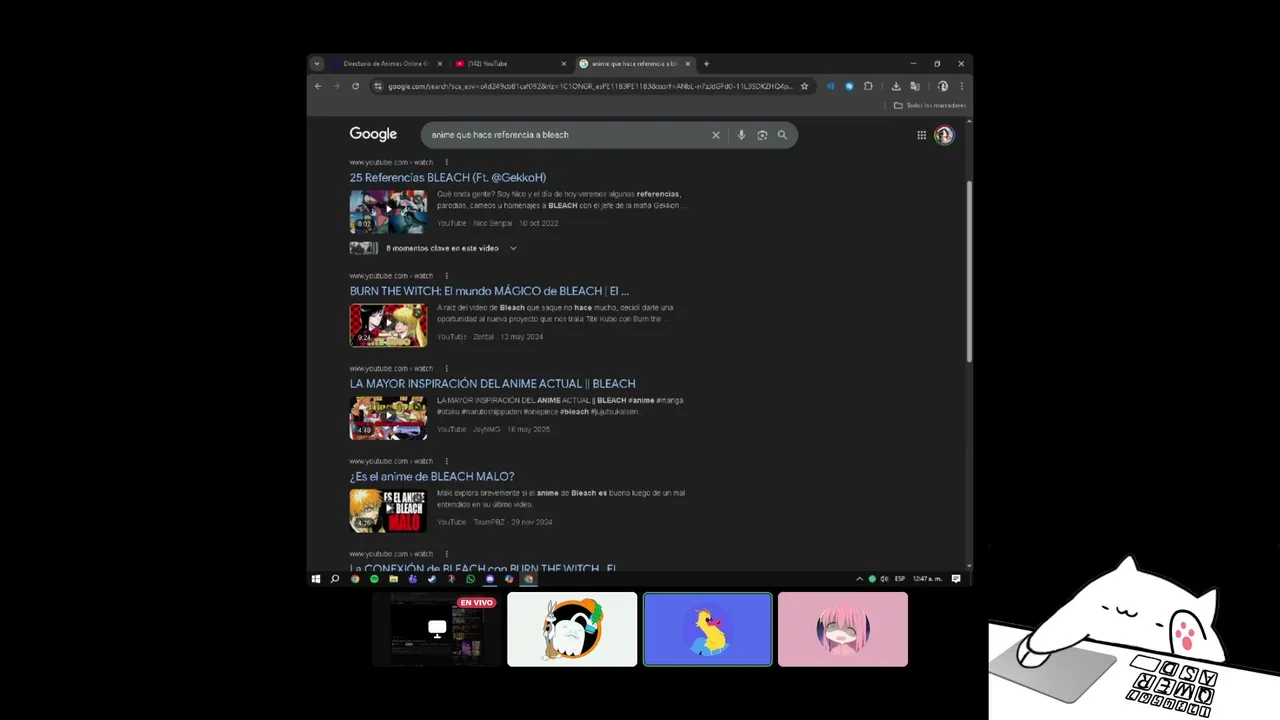Viewport: 1280px width, 720px height.
Task: Select the Bugs Bunny avatar participant tile
Action: coord(572,629)
